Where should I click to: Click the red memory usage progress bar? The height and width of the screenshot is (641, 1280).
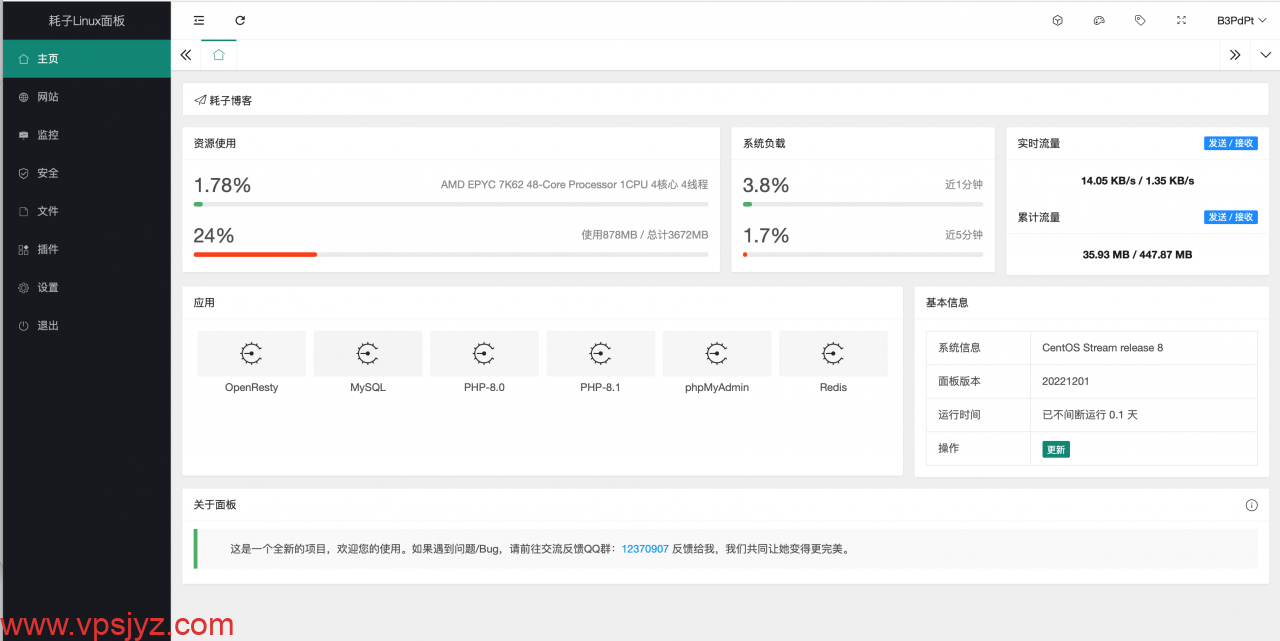pyautogui.click(x=255, y=254)
